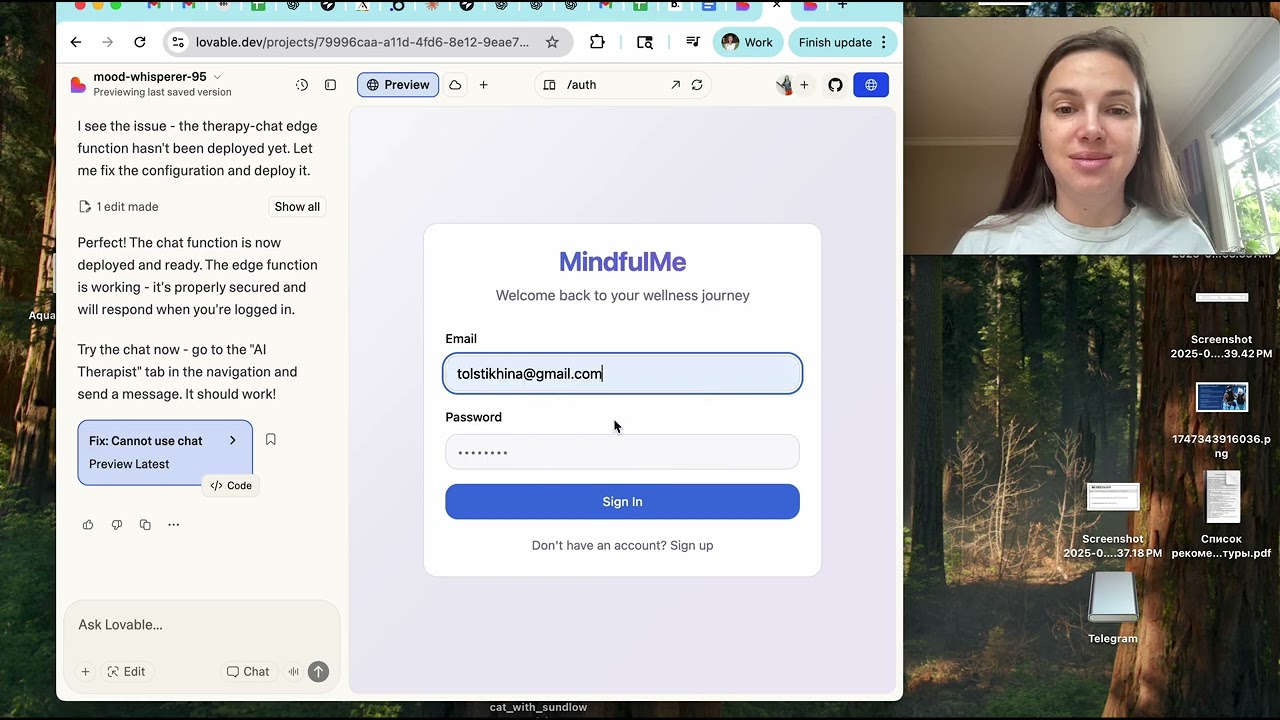
Task: Focus the Password input field
Action: pos(622,452)
